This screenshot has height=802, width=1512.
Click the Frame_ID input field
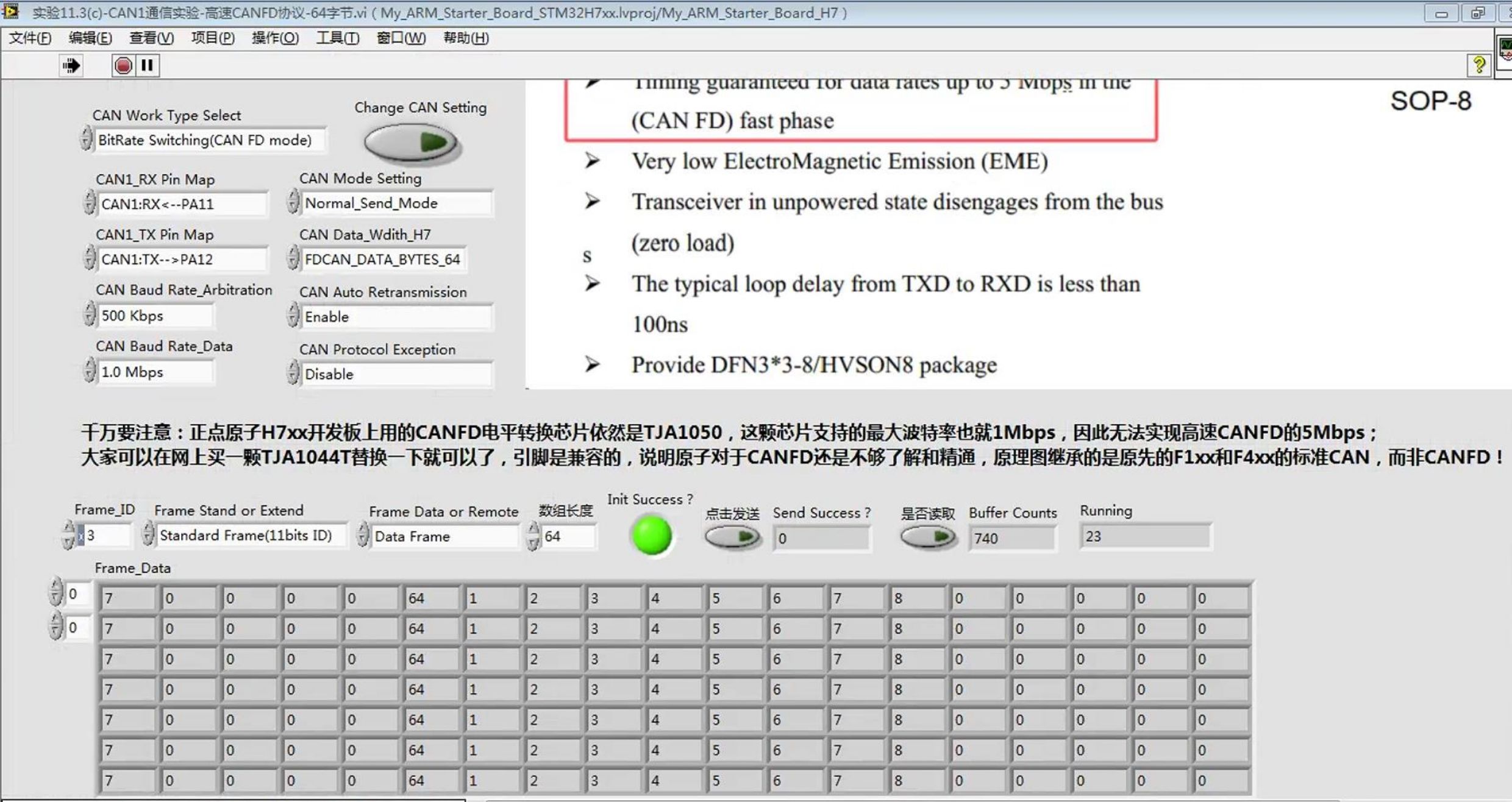(108, 536)
